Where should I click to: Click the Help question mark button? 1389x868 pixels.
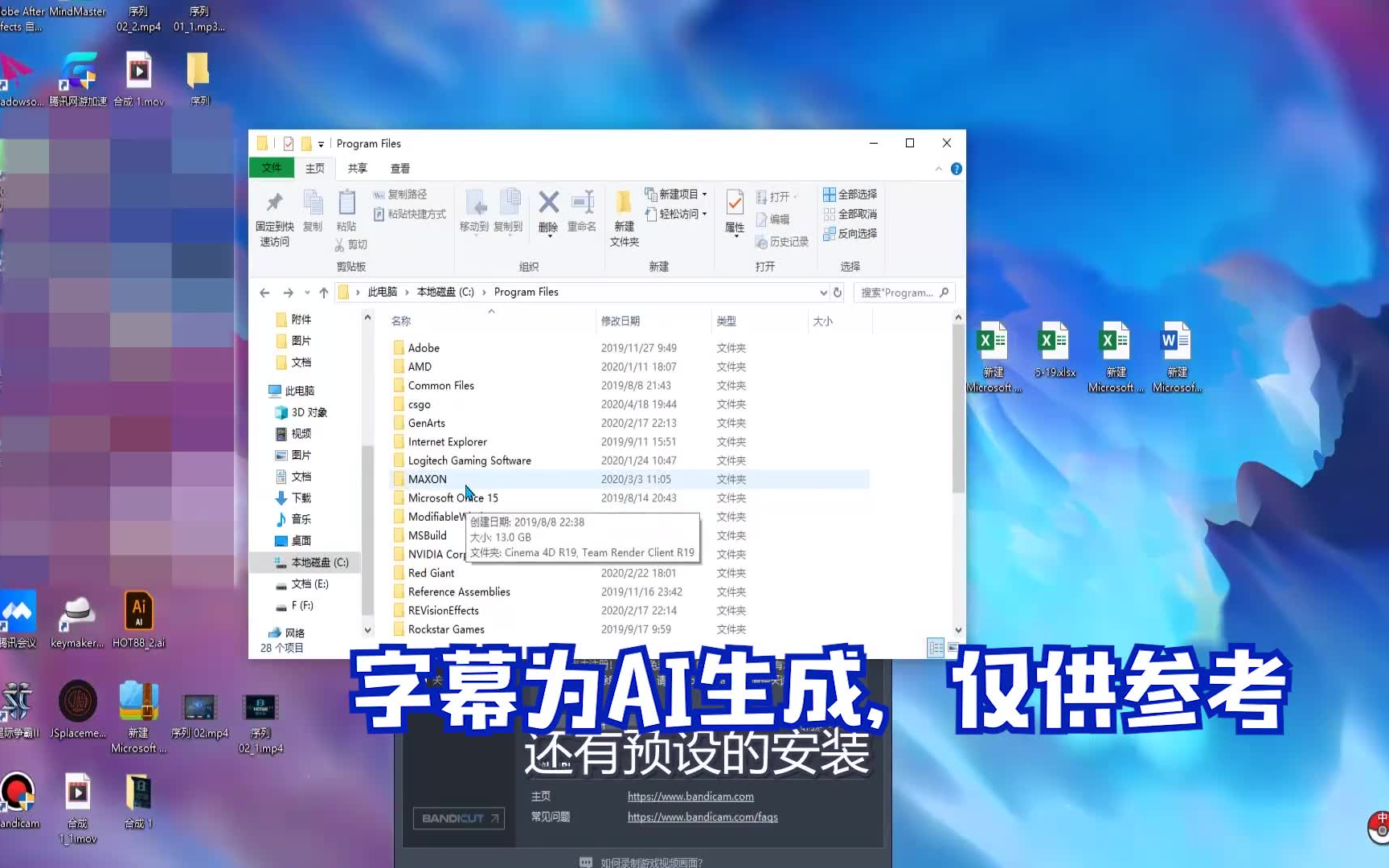(956, 169)
